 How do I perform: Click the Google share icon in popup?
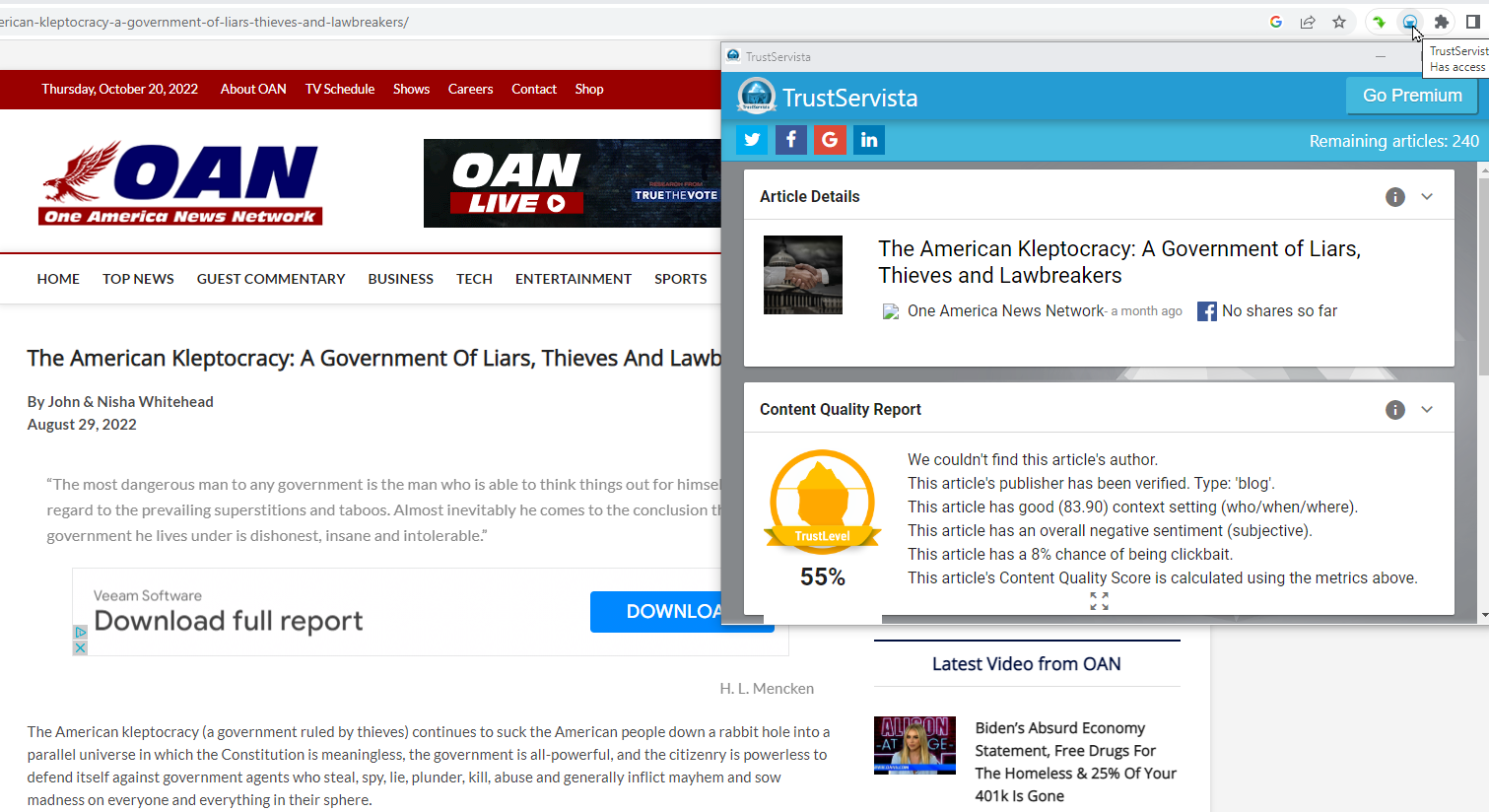click(x=830, y=140)
